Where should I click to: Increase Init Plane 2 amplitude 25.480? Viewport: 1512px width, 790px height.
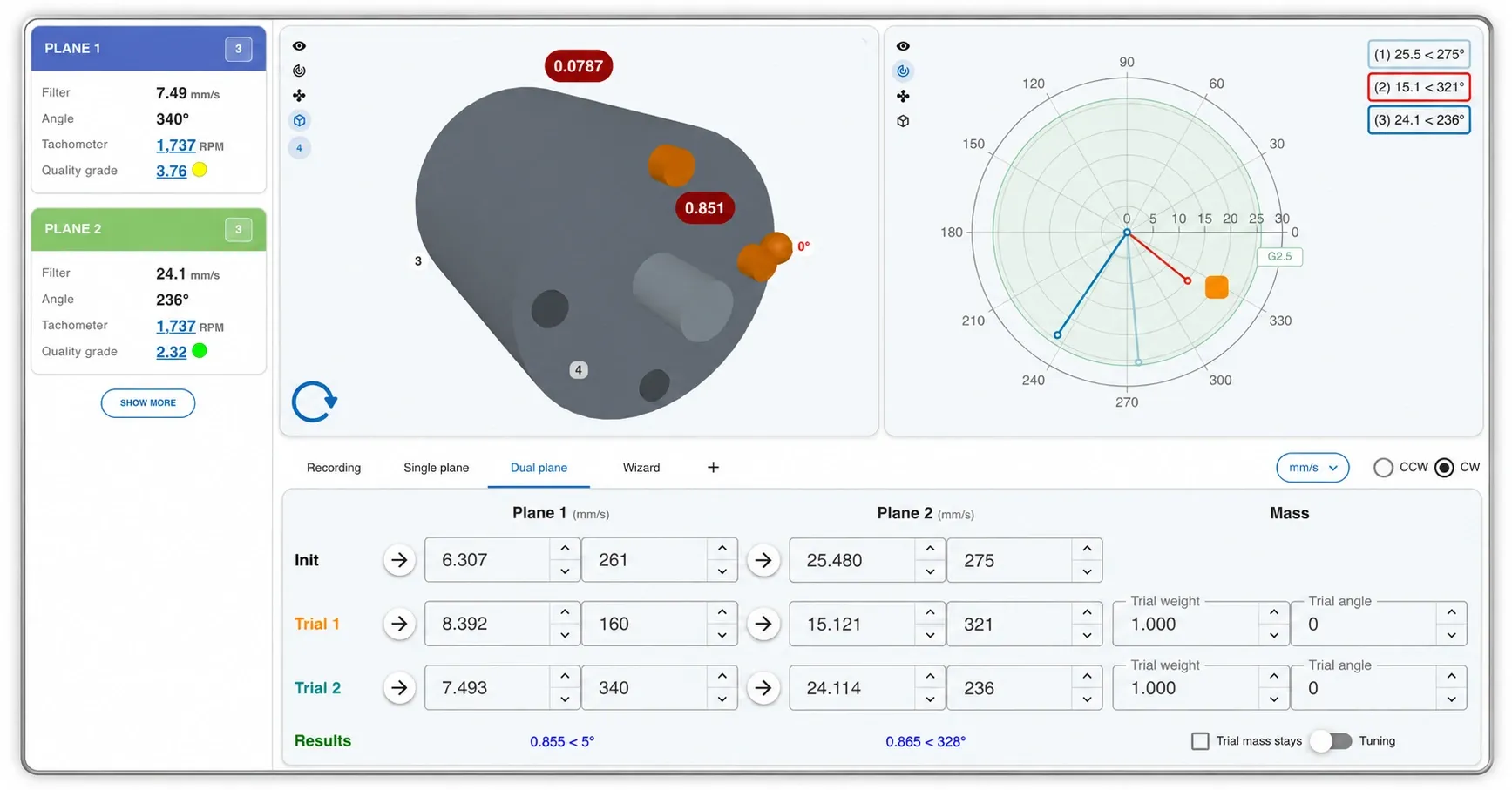click(x=930, y=549)
